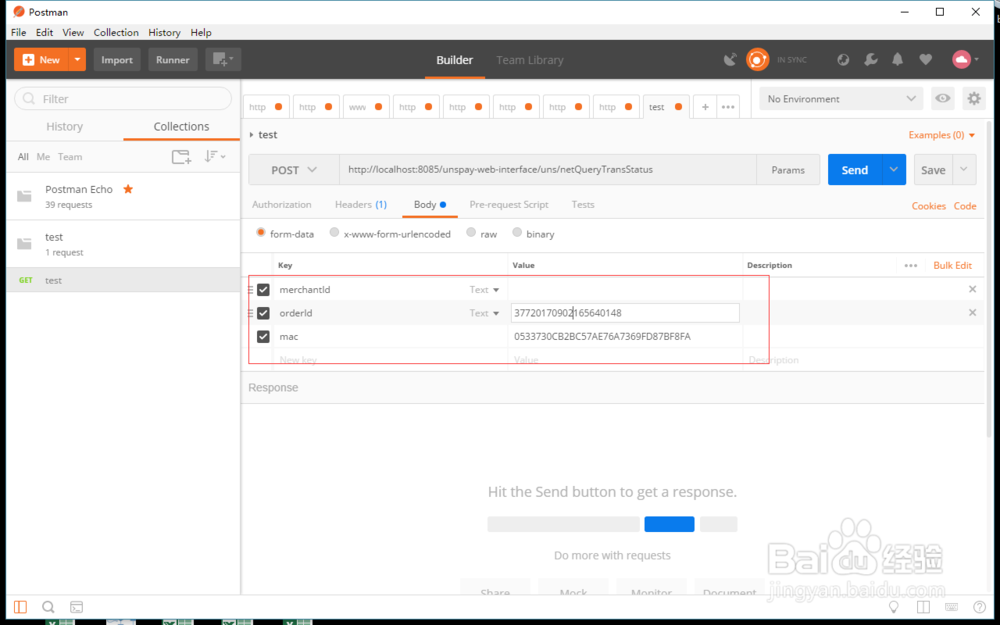
Task: Click the heart icon in header
Action: (x=925, y=59)
